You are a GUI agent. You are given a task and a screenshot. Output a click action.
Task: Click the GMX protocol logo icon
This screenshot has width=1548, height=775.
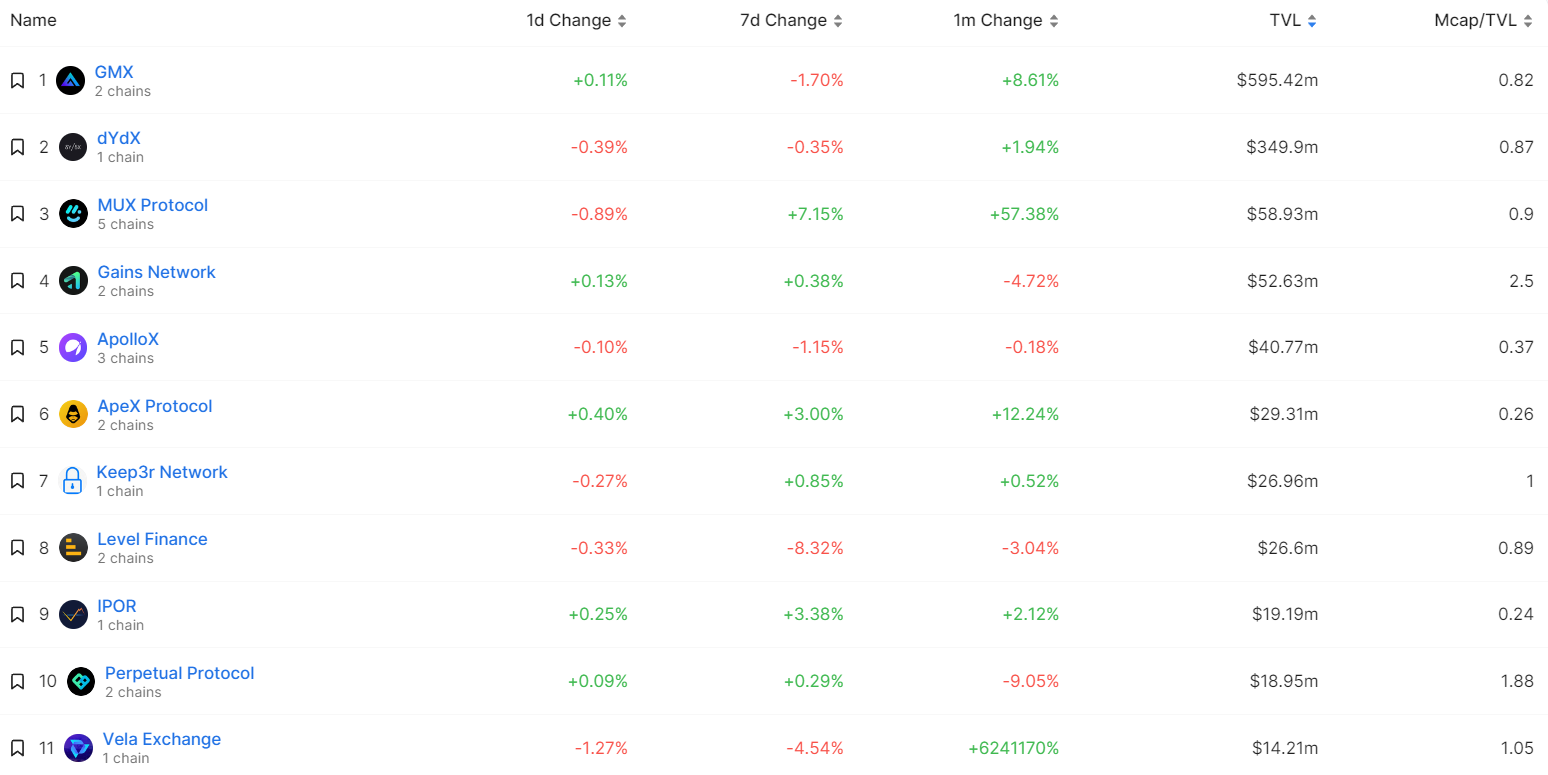pos(70,80)
